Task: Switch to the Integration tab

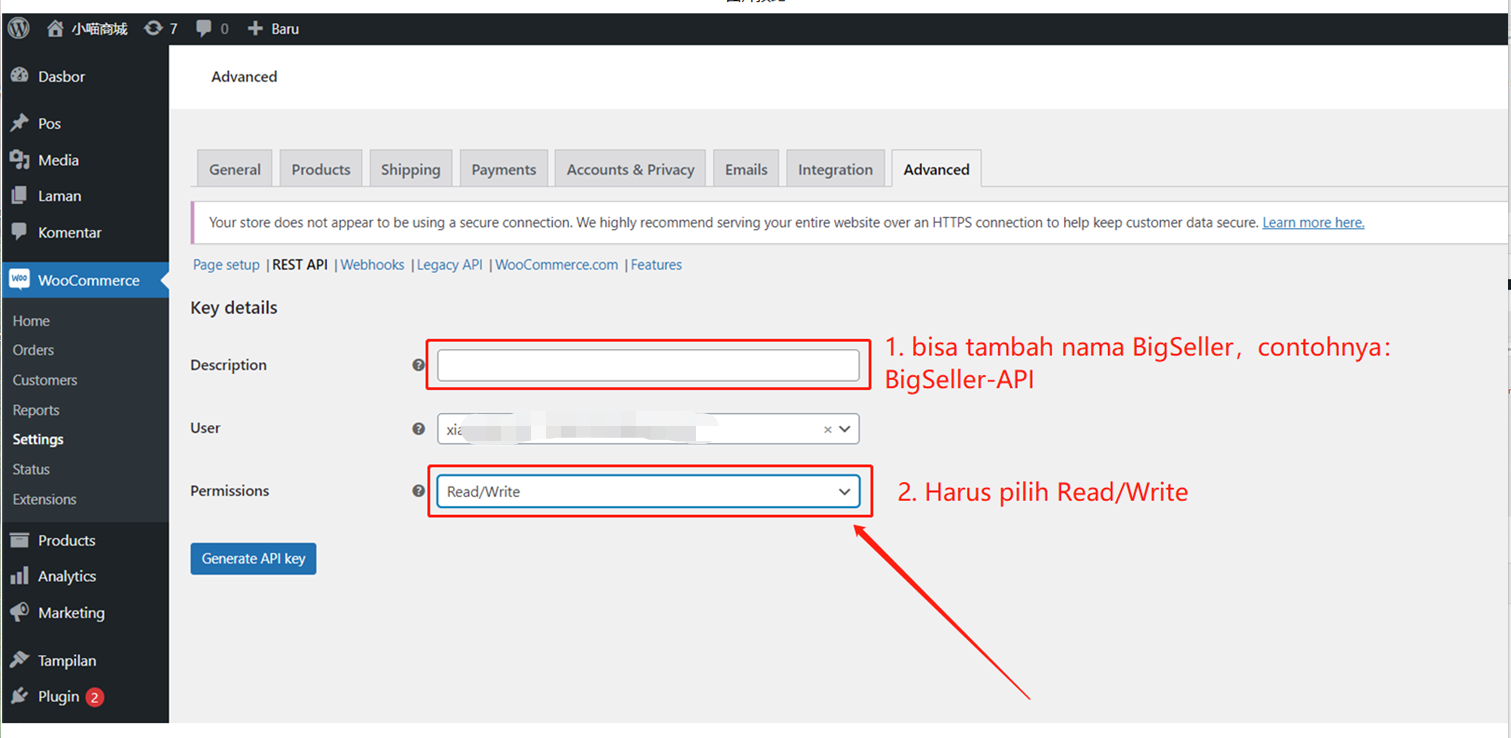Action: point(836,169)
